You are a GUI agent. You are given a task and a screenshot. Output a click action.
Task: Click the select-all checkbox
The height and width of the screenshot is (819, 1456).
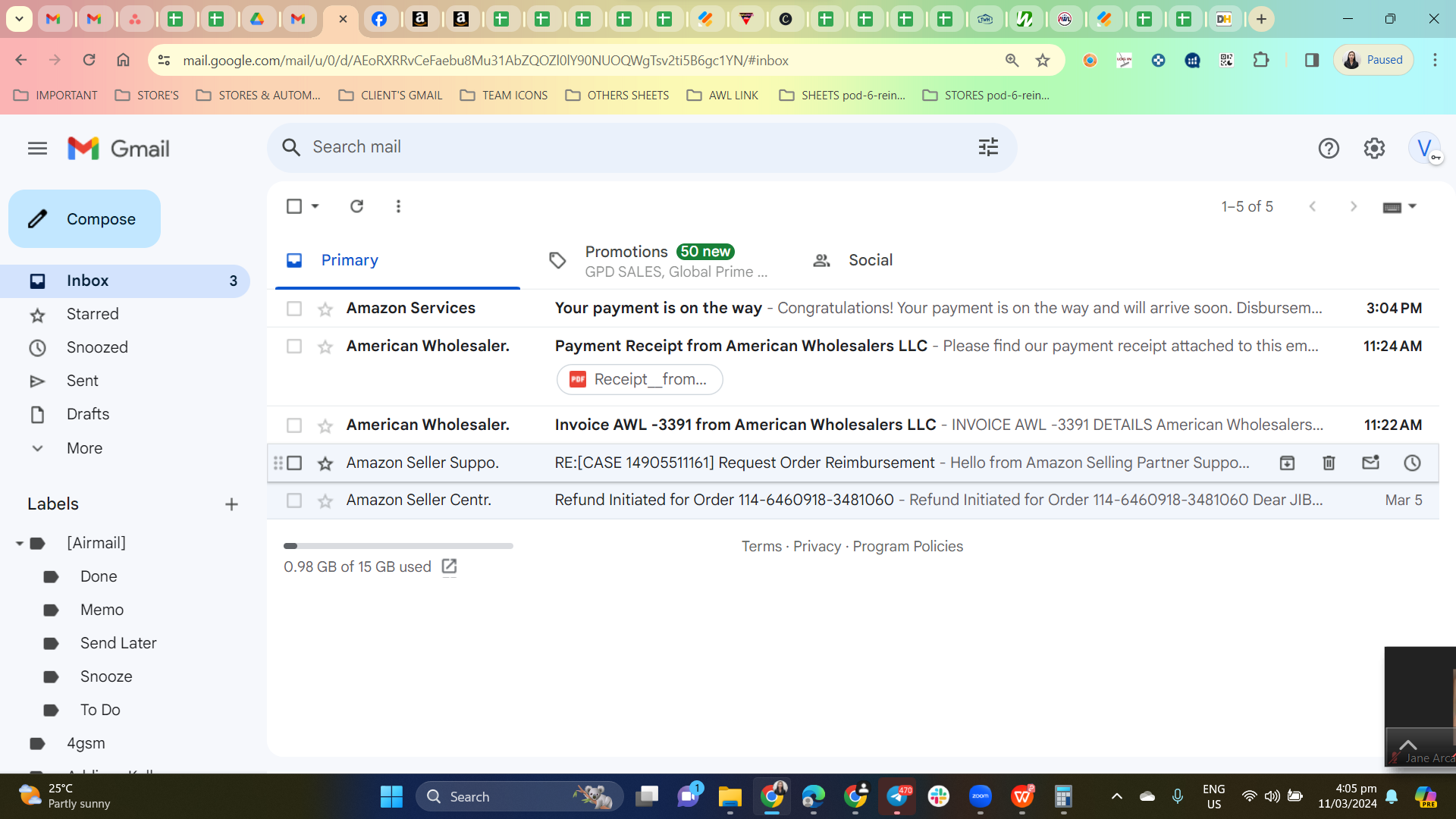[x=294, y=206]
